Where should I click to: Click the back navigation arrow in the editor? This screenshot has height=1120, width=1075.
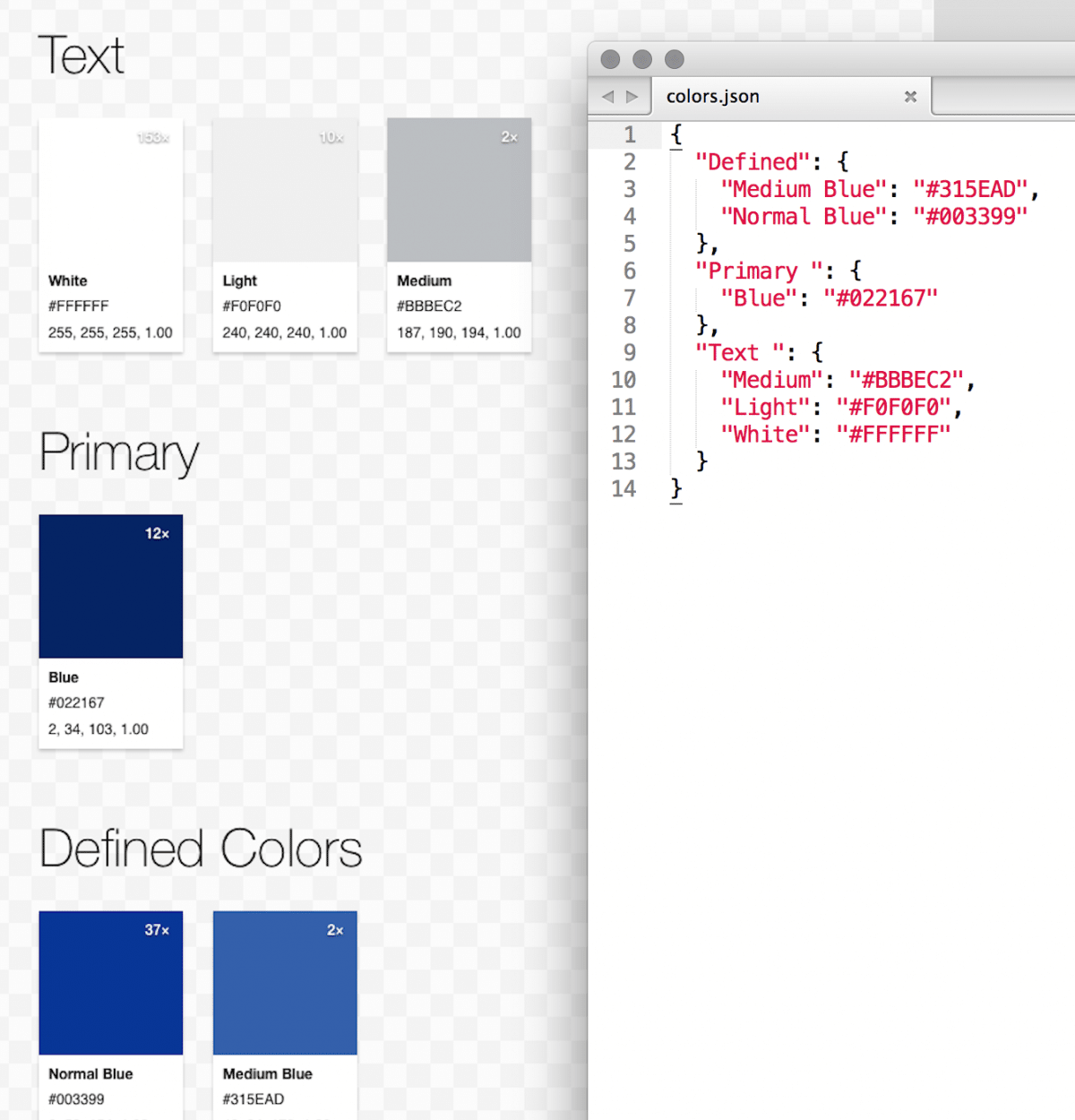coord(608,96)
